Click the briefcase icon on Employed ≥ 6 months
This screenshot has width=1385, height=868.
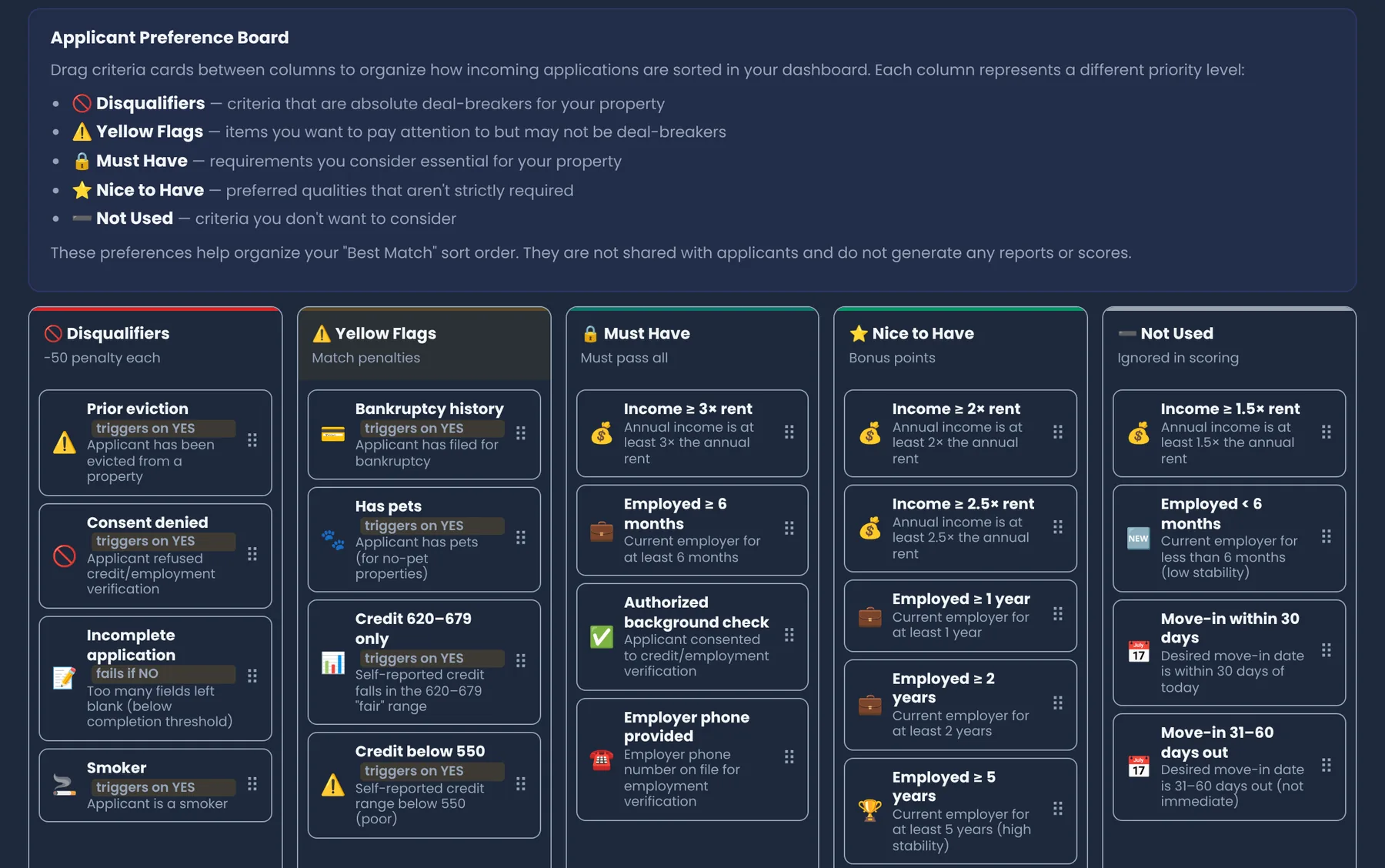click(x=602, y=530)
